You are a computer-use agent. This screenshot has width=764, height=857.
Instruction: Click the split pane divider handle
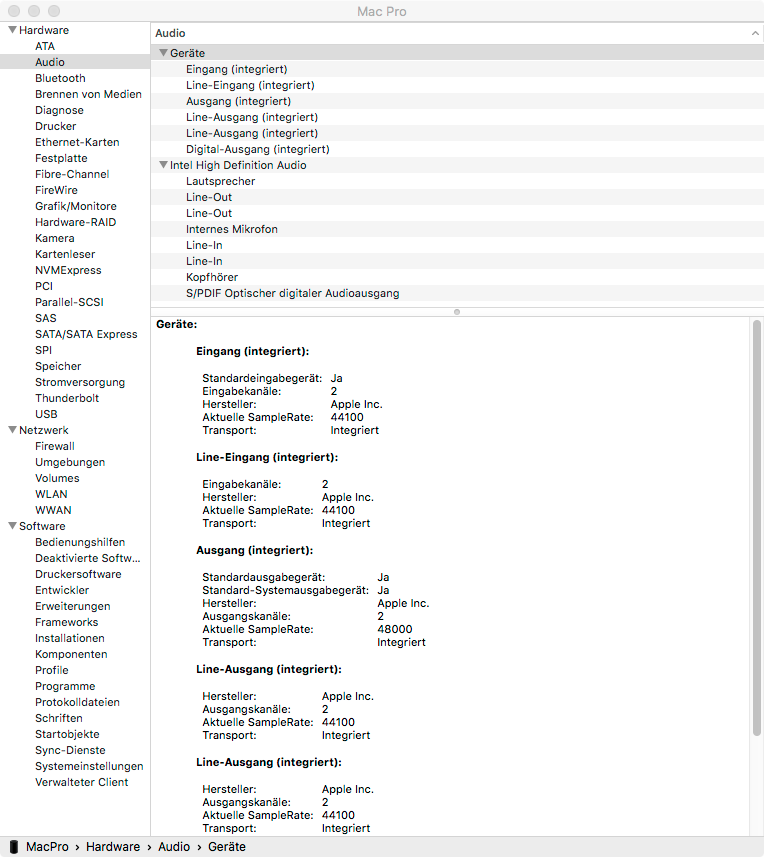457,312
